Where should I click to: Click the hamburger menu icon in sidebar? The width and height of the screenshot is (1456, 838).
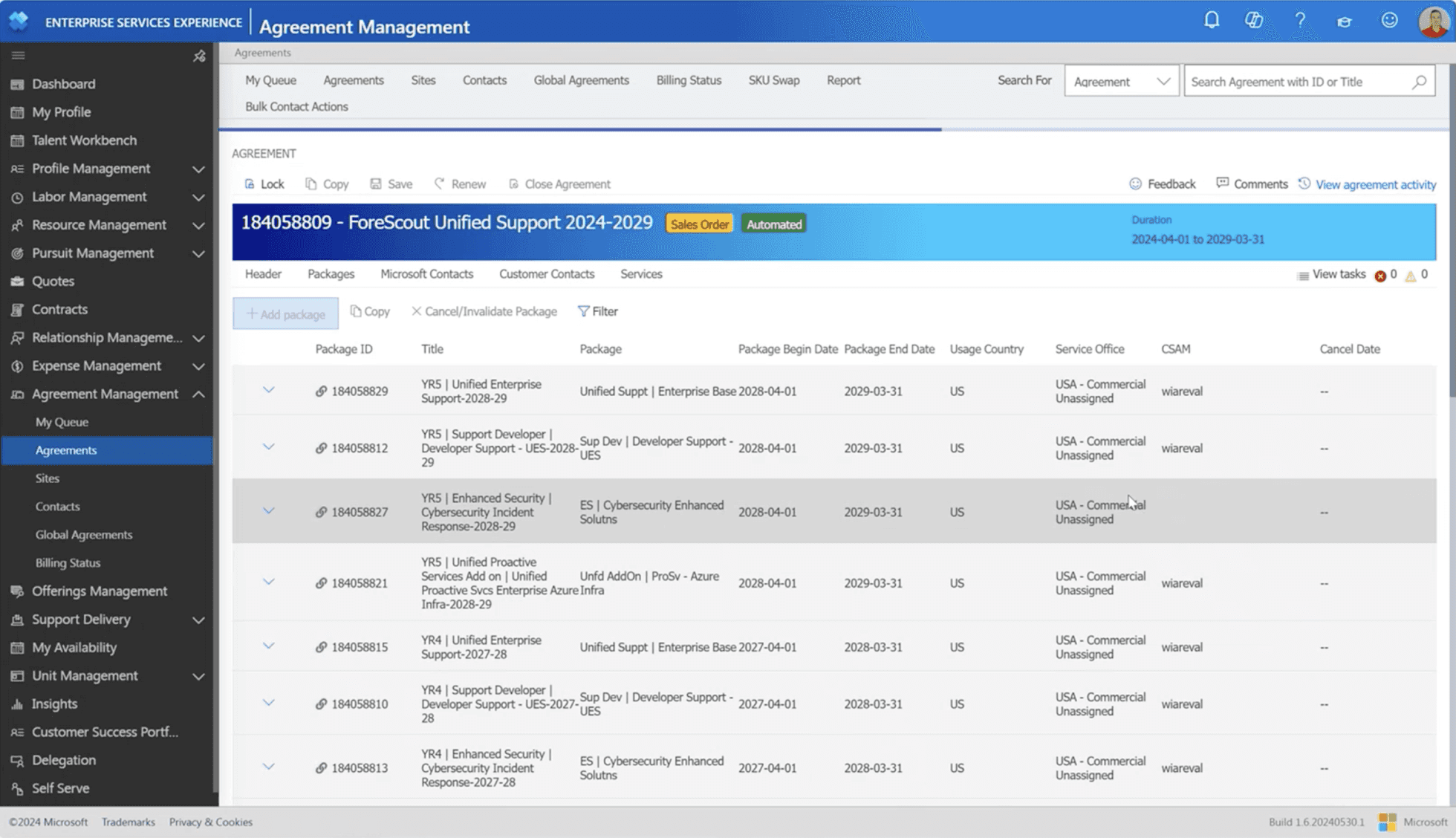click(19, 56)
